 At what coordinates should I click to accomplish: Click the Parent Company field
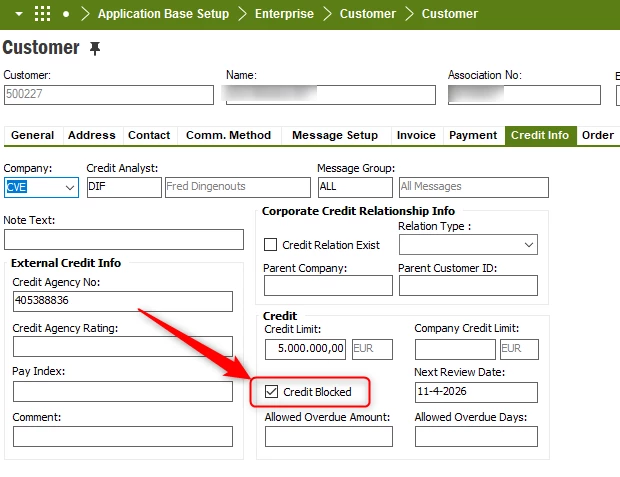point(328,285)
